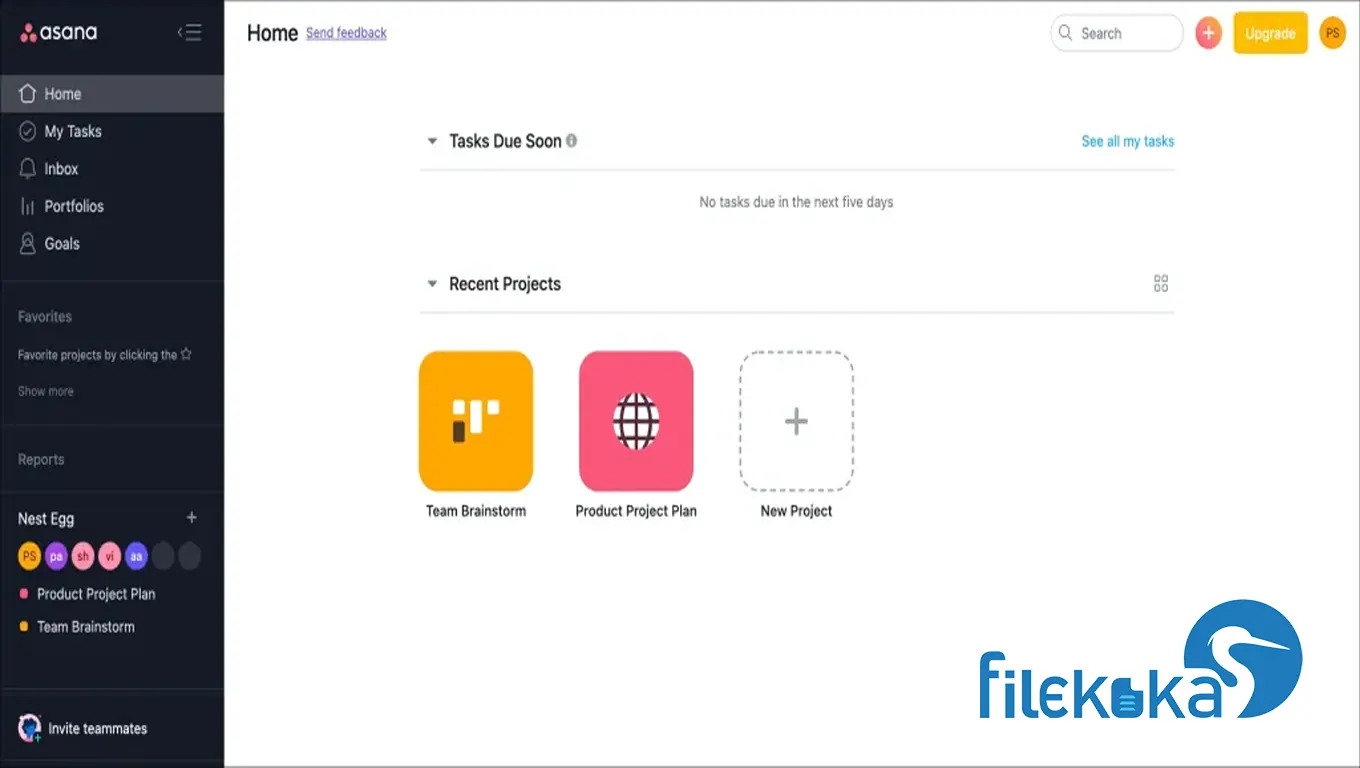Collapse the Tasks Due Soon section
This screenshot has height=768, width=1360.
point(432,142)
